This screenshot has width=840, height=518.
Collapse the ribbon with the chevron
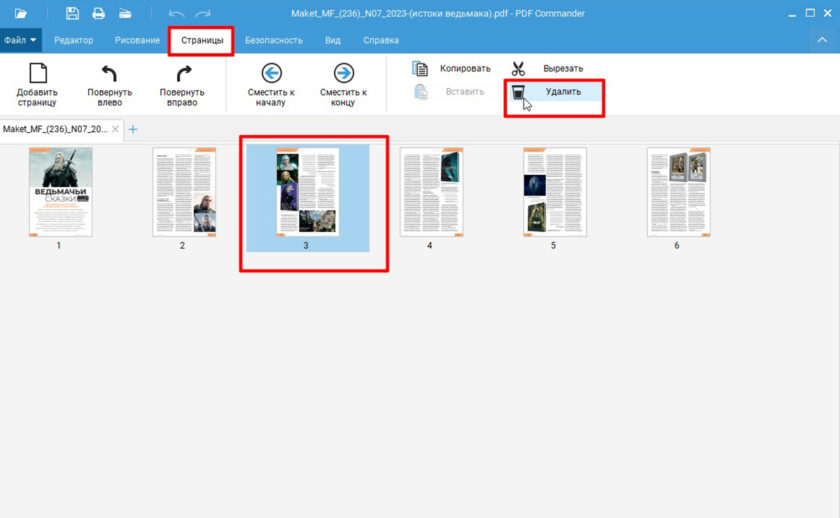[822, 40]
